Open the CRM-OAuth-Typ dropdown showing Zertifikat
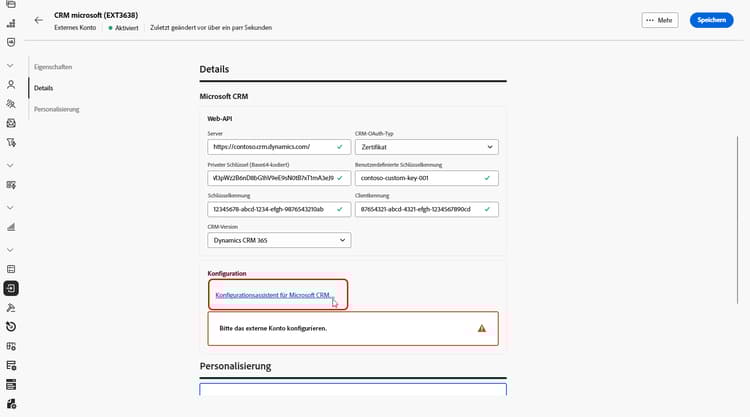This screenshot has width=750, height=417. [427, 147]
